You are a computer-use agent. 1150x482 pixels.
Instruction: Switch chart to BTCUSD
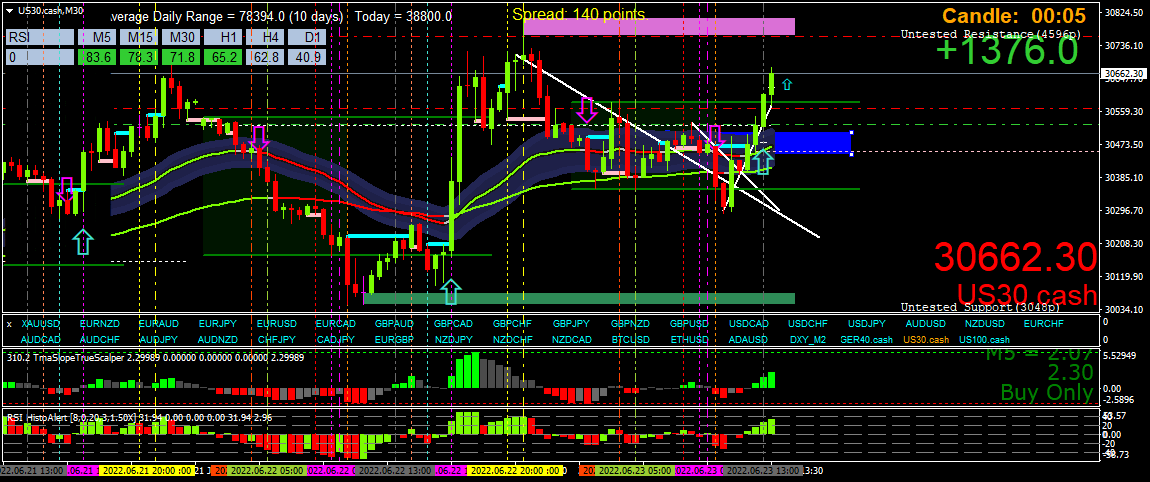[630, 340]
